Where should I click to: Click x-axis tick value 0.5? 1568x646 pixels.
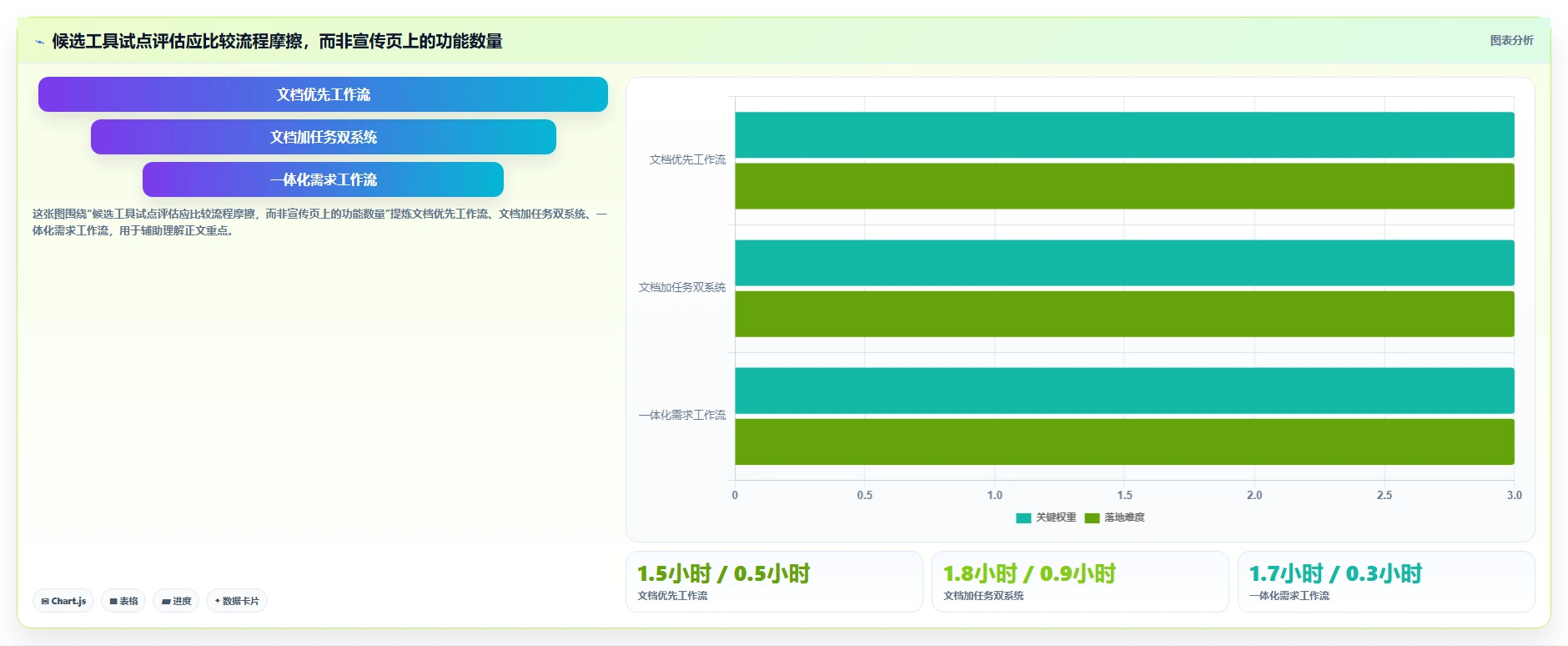coord(865,495)
